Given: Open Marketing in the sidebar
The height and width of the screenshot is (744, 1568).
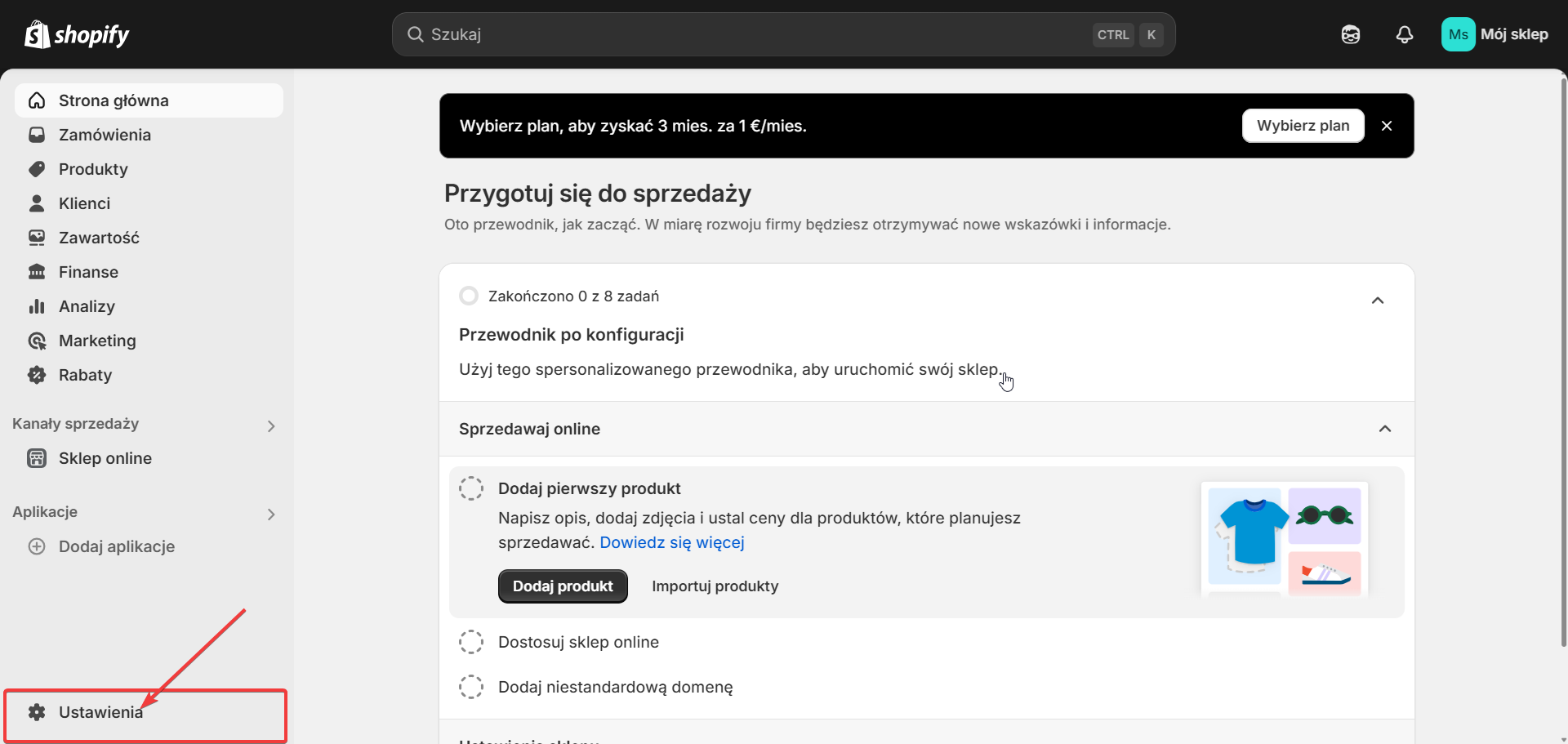Looking at the screenshot, I should pyautogui.click(x=97, y=341).
